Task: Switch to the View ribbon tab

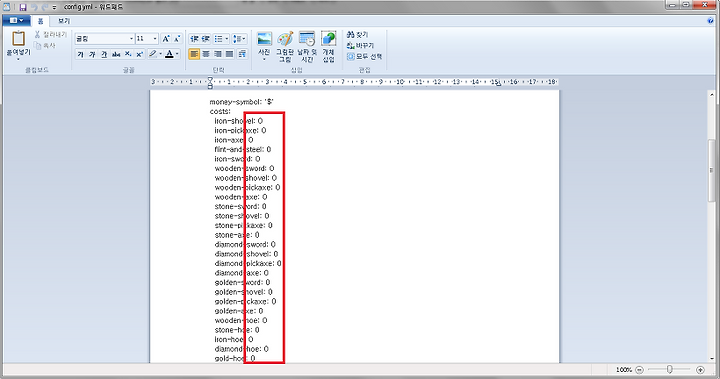Action: (x=64, y=21)
